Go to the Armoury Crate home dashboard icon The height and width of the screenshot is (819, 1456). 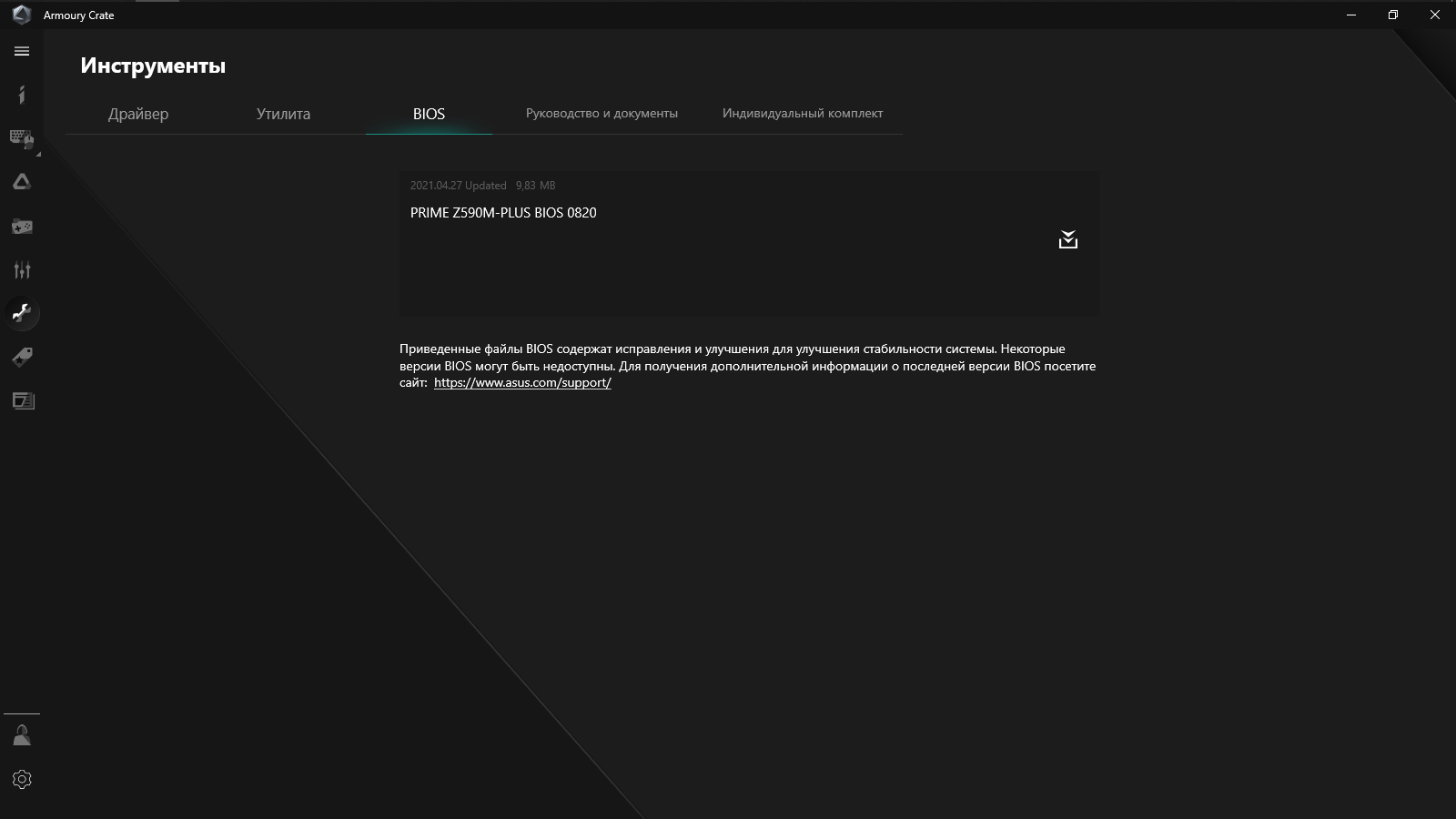click(22, 95)
